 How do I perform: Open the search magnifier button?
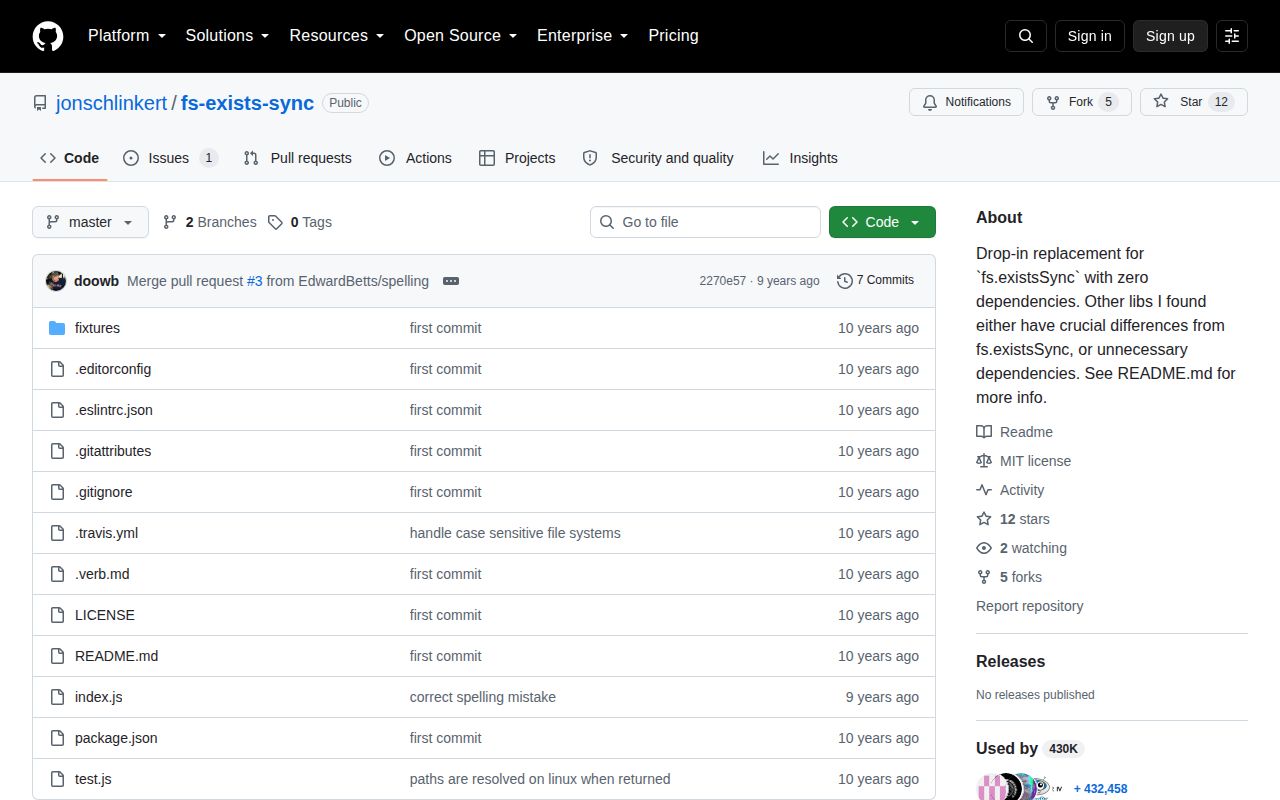1026,36
